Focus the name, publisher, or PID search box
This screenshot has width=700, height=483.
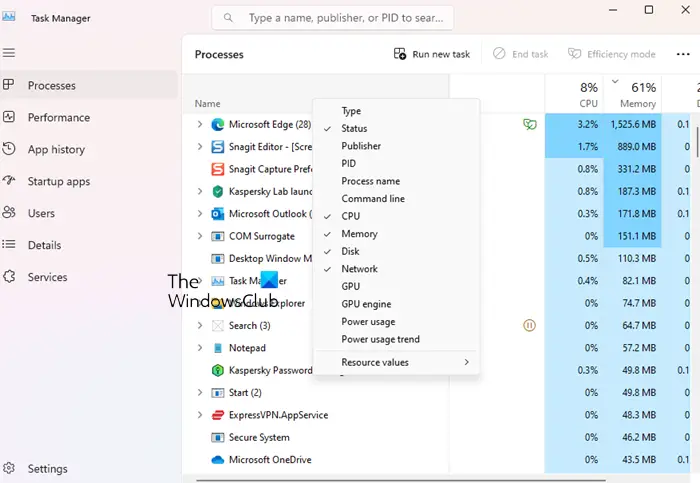(x=333, y=18)
